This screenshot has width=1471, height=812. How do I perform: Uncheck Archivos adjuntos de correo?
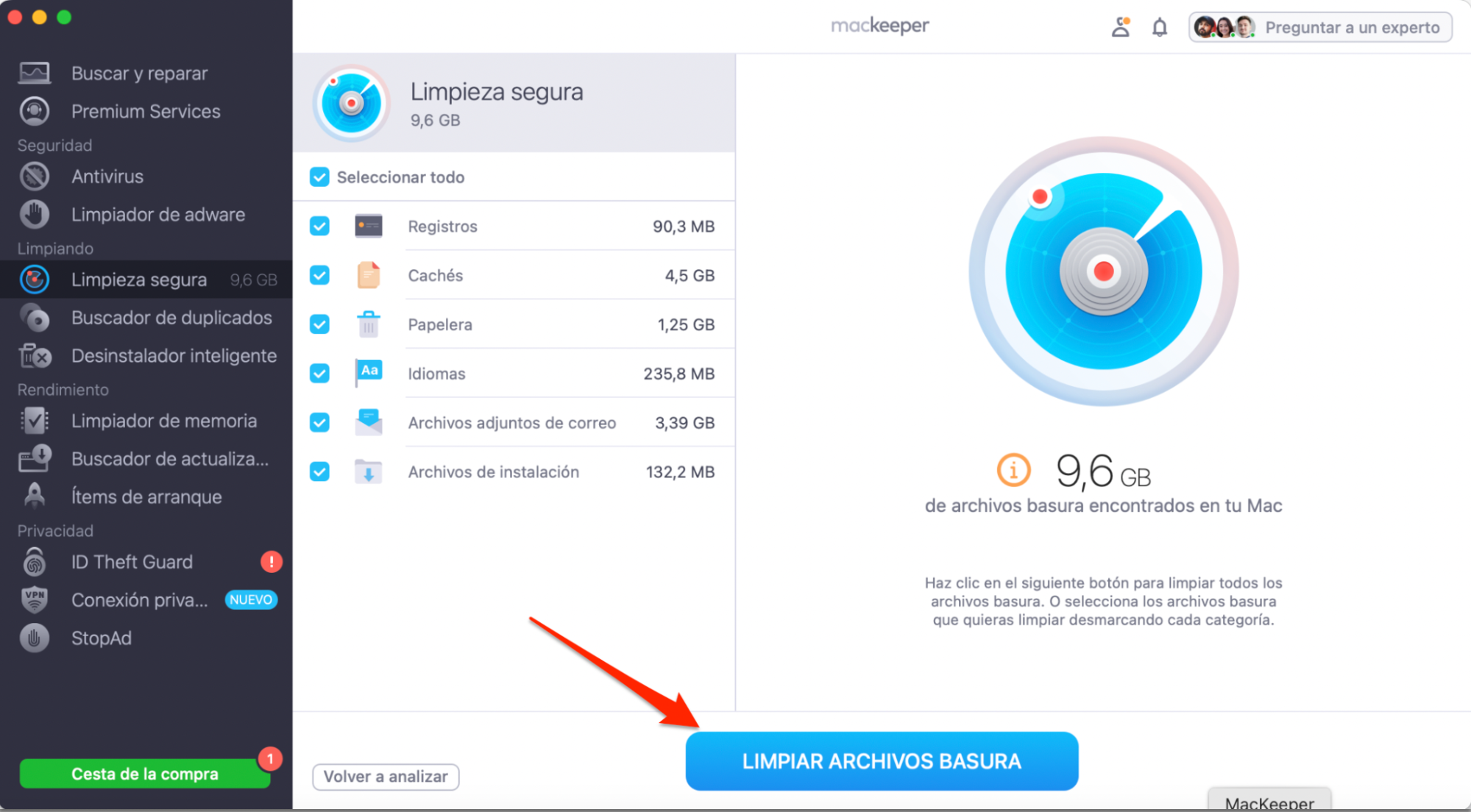pyautogui.click(x=319, y=422)
